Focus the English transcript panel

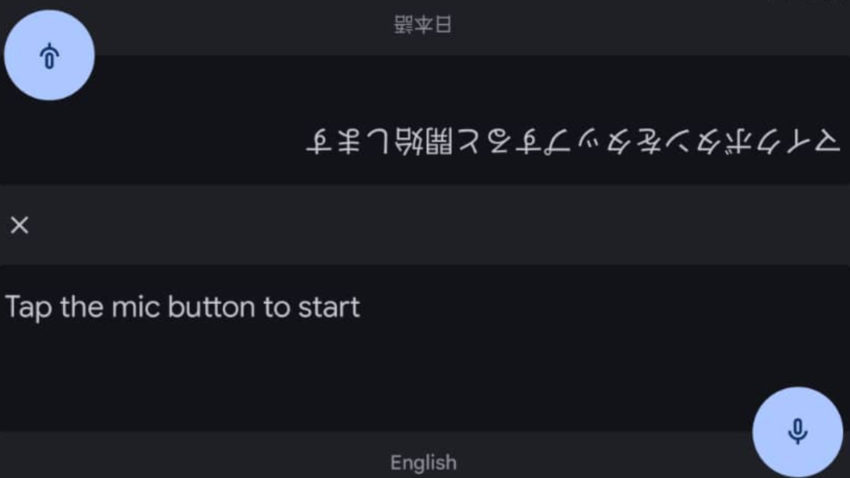[425, 348]
